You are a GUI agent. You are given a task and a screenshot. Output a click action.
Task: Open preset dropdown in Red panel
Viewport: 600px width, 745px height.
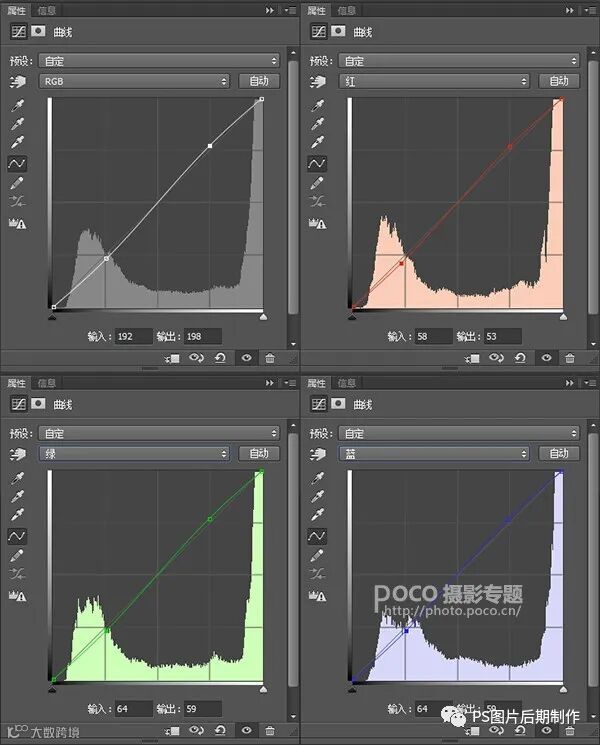coord(459,61)
